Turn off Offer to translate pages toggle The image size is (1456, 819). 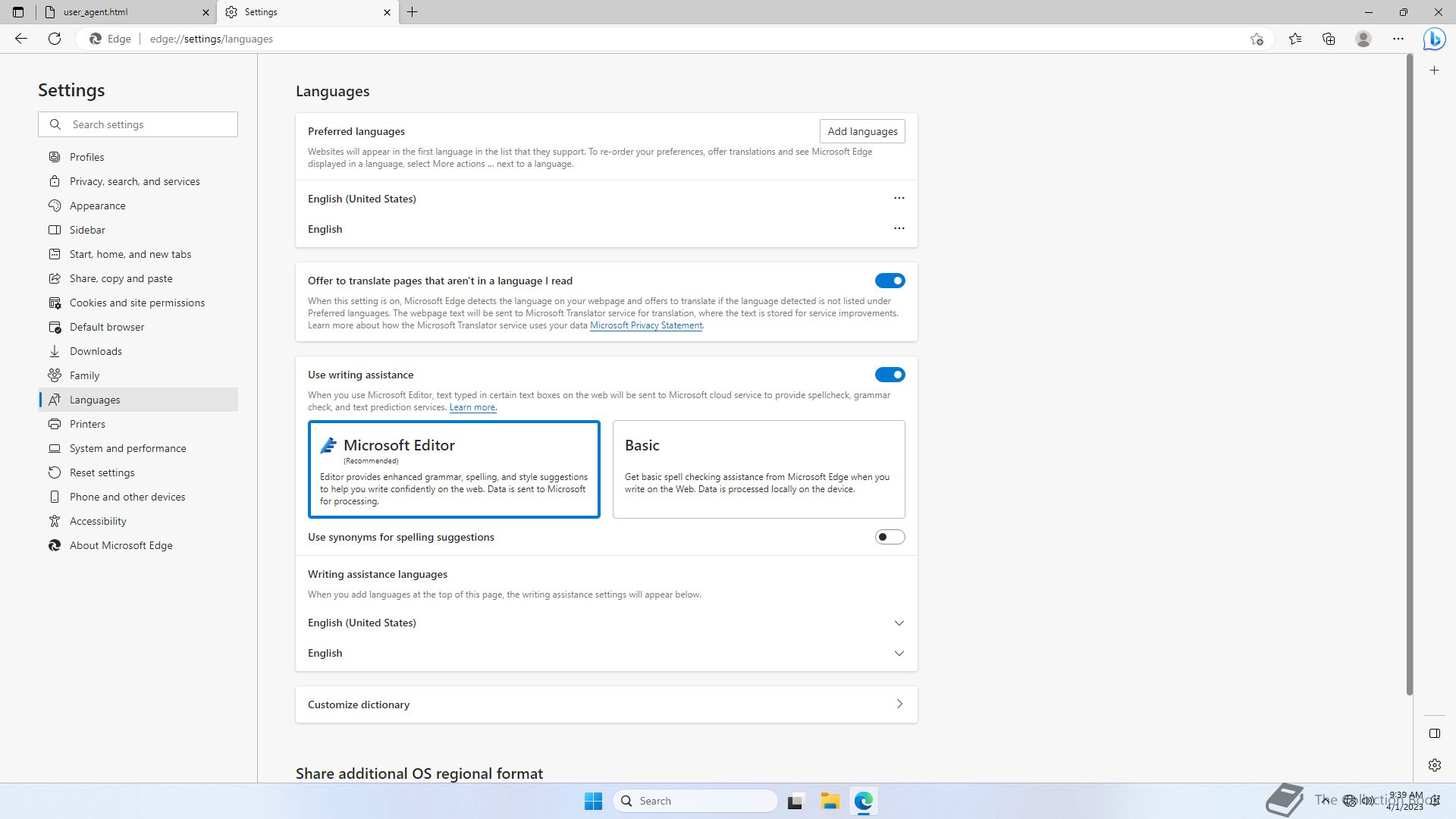(890, 281)
